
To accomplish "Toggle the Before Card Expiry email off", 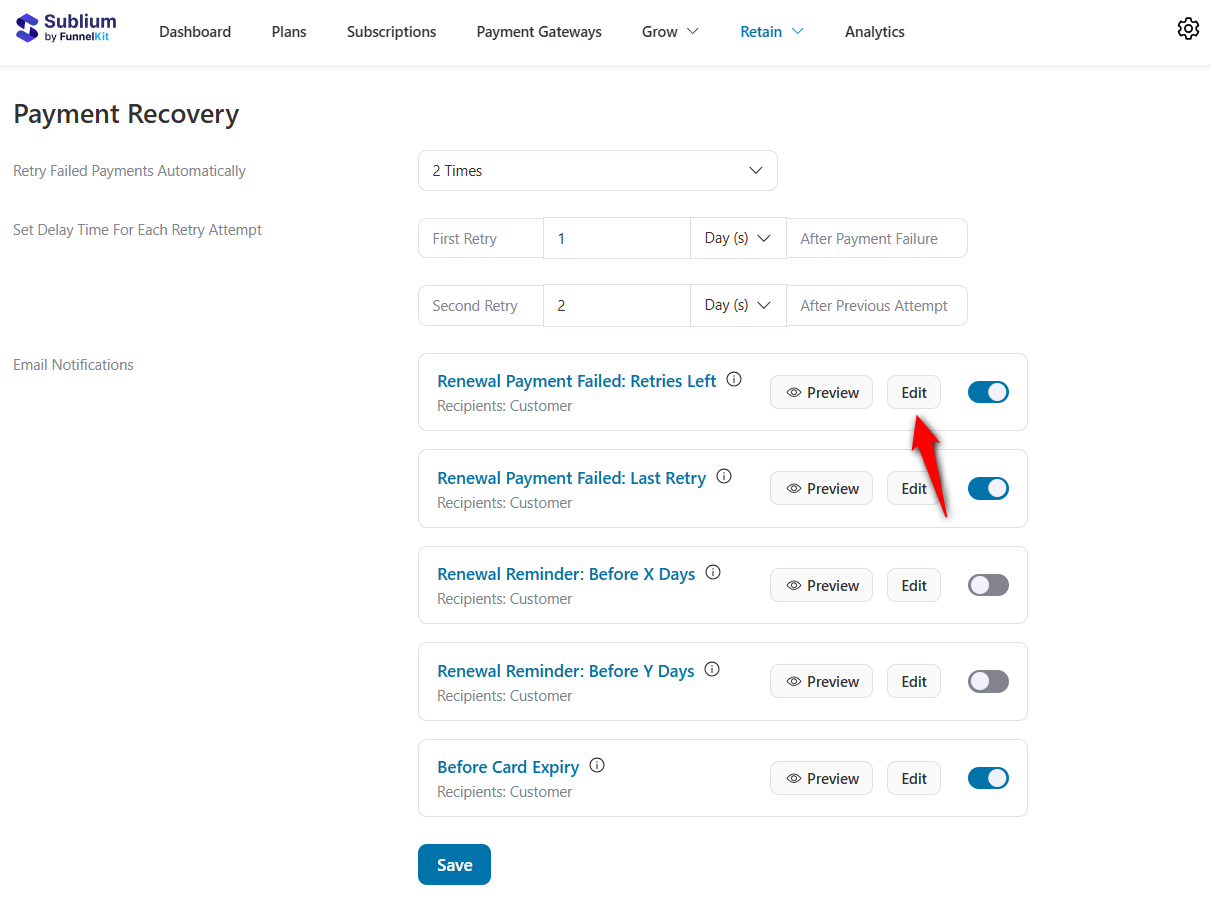I will [x=988, y=778].
